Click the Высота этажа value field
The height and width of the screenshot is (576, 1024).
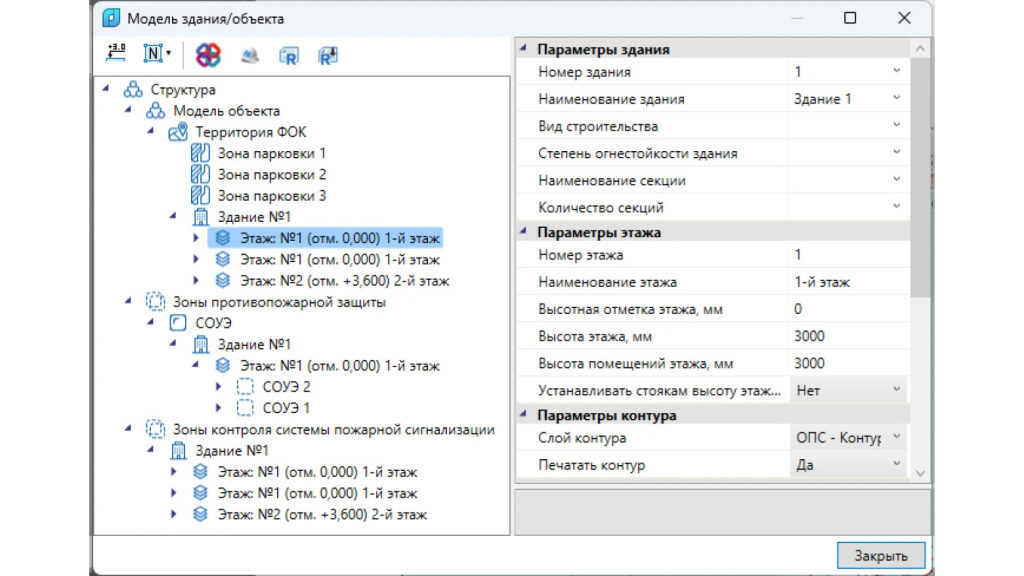(x=848, y=336)
